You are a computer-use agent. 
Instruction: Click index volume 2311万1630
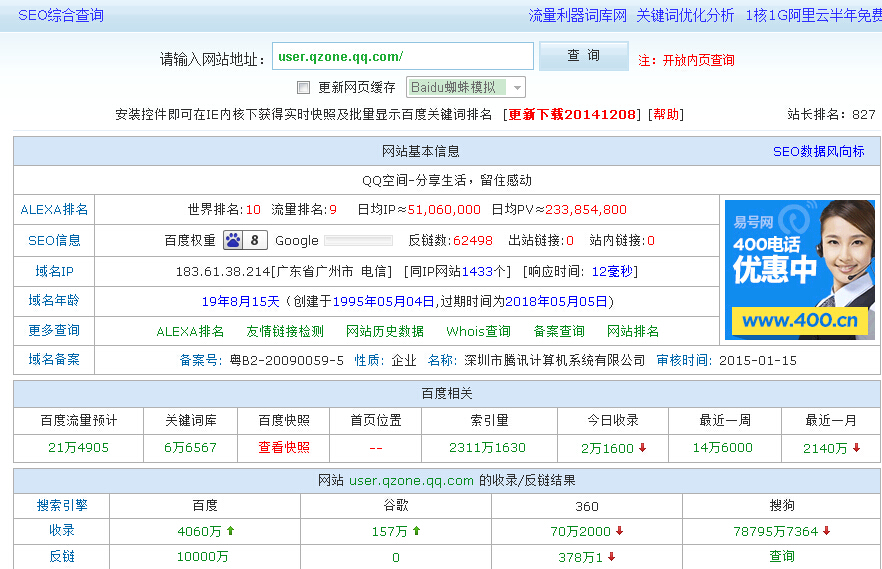click(x=487, y=448)
